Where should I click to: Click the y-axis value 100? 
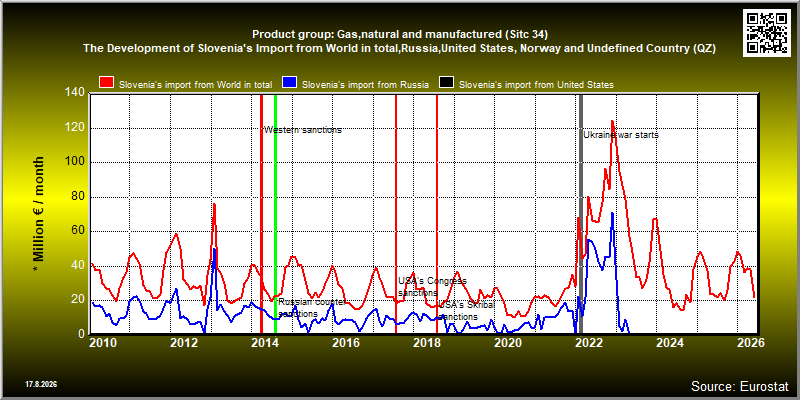(76, 162)
